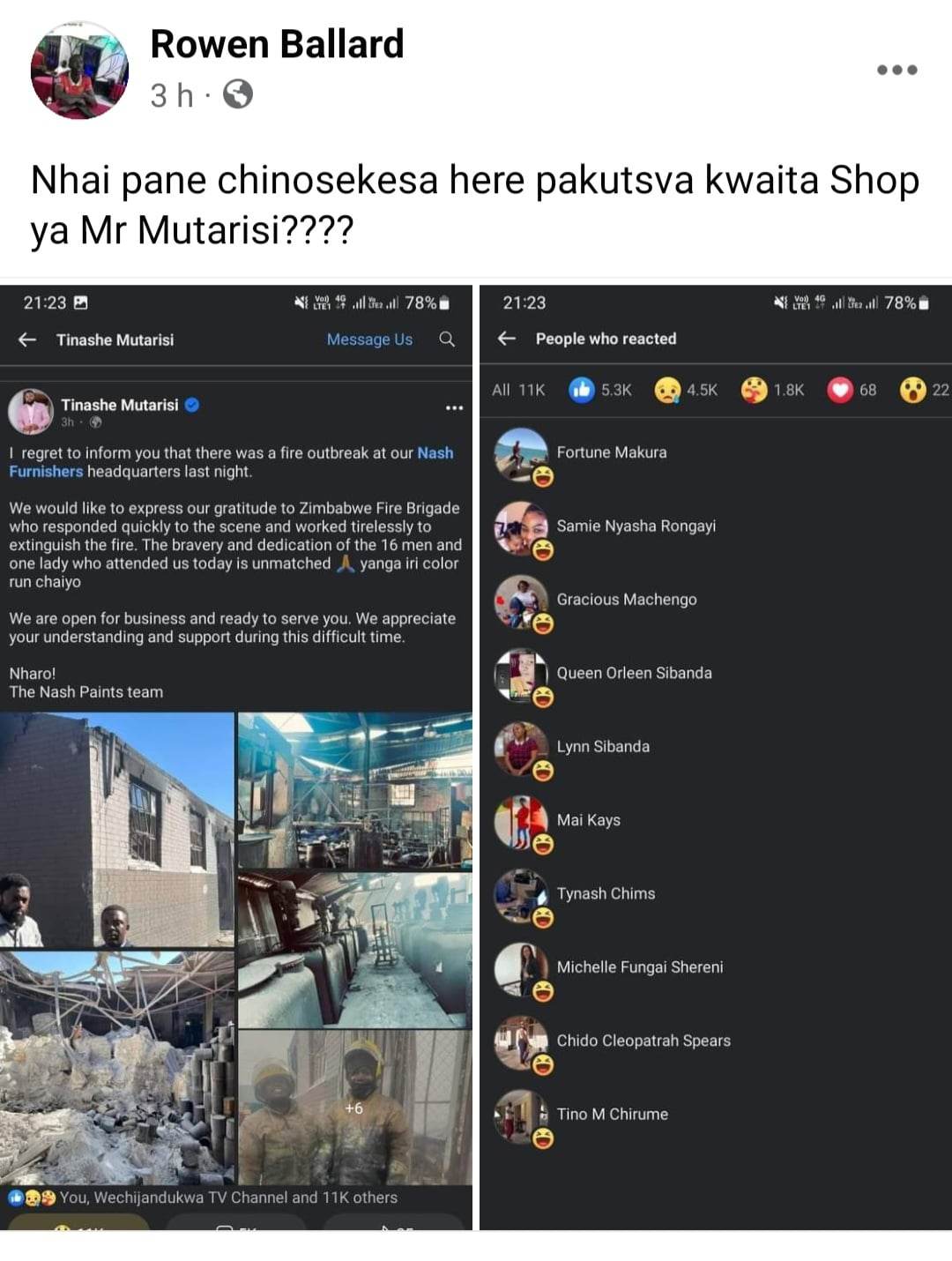This screenshot has width=952, height=1261.
Task: Open the options dots on Tinashe's post
Action: pos(454,407)
